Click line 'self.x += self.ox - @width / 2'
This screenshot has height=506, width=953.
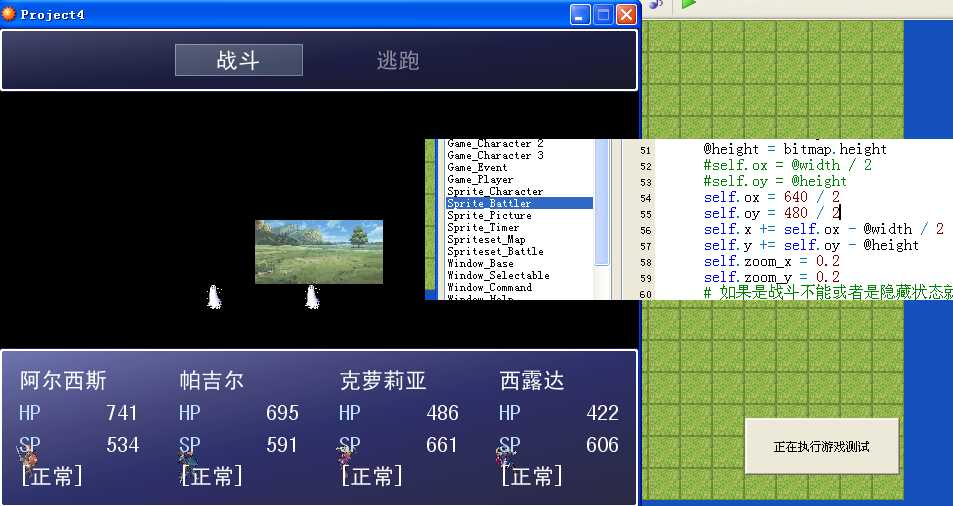[824, 229]
